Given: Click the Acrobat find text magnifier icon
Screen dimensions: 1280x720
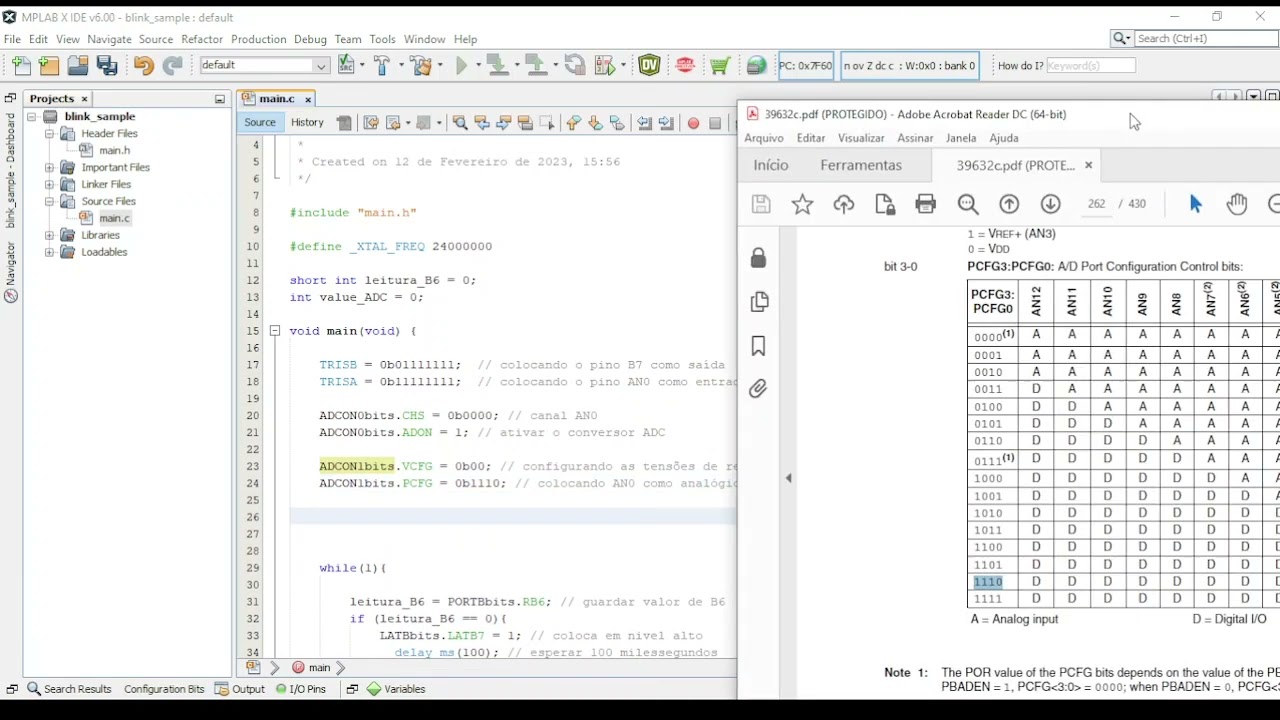Looking at the screenshot, I should tap(968, 204).
